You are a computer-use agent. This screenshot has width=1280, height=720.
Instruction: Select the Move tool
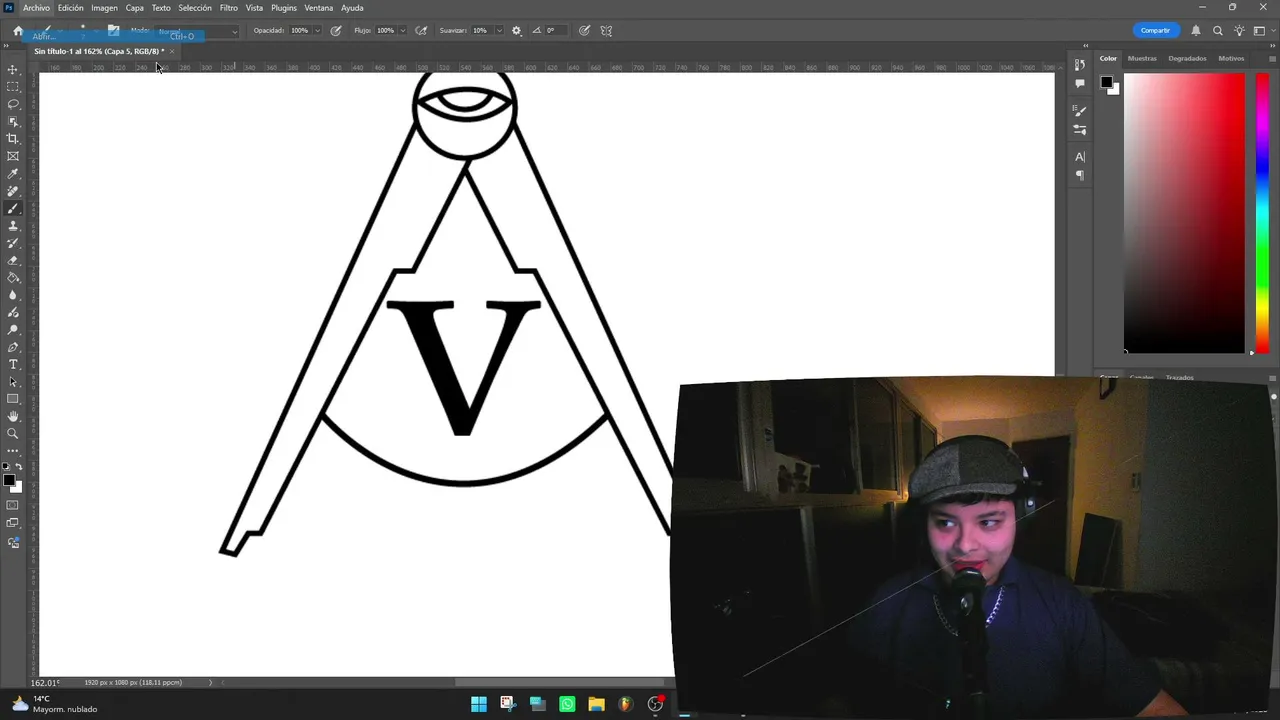click(13, 69)
